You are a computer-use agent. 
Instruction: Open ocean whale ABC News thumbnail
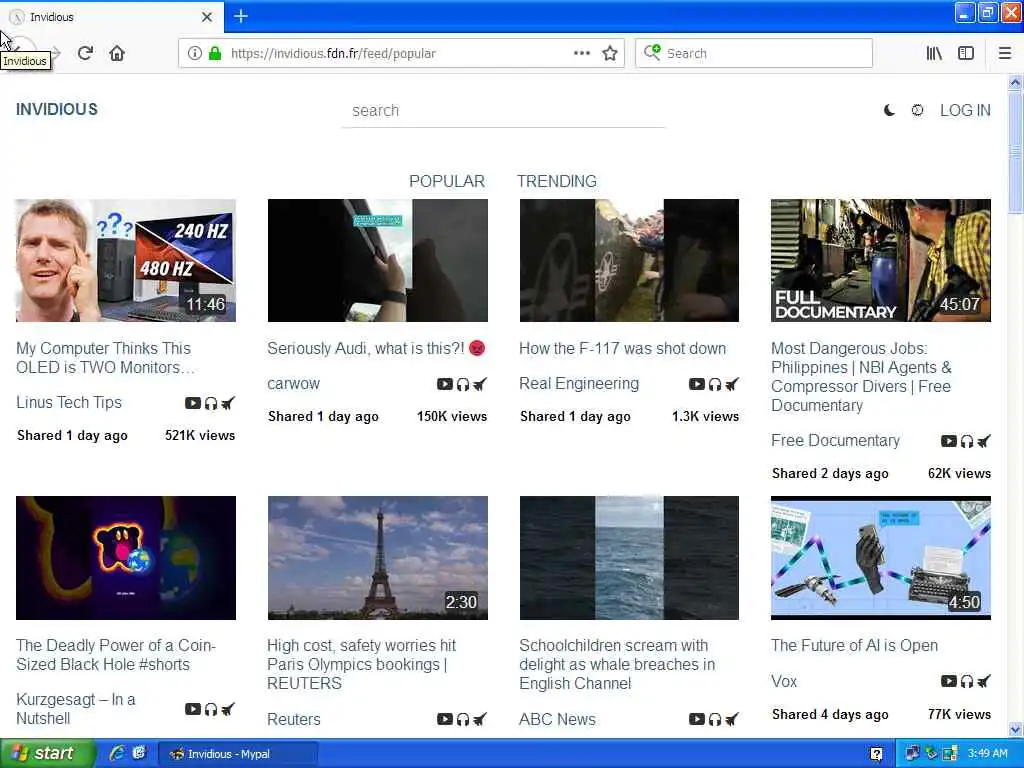coord(629,558)
